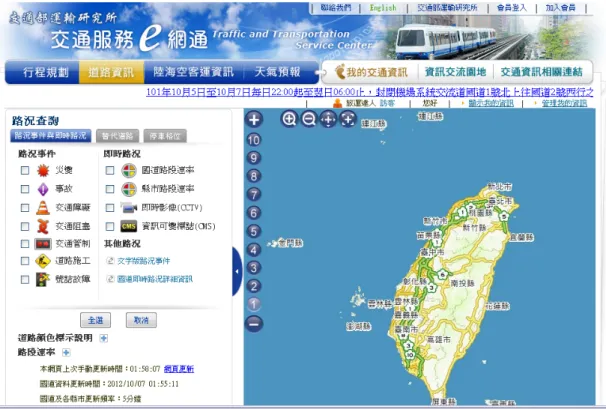Click the purple accident diamond icon
Image resolution: width=606 pixels, height=409 pixels.
(43, 189)
